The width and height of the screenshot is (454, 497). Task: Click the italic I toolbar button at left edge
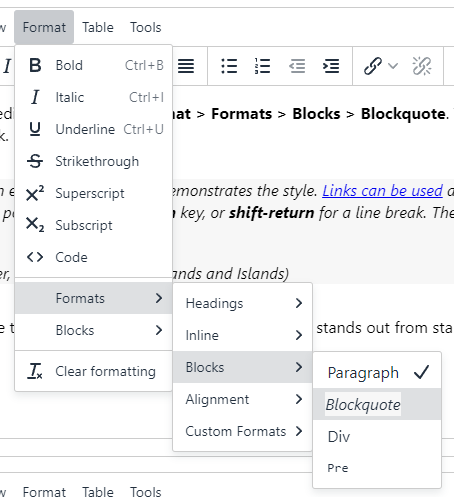(x=7, y=66)
